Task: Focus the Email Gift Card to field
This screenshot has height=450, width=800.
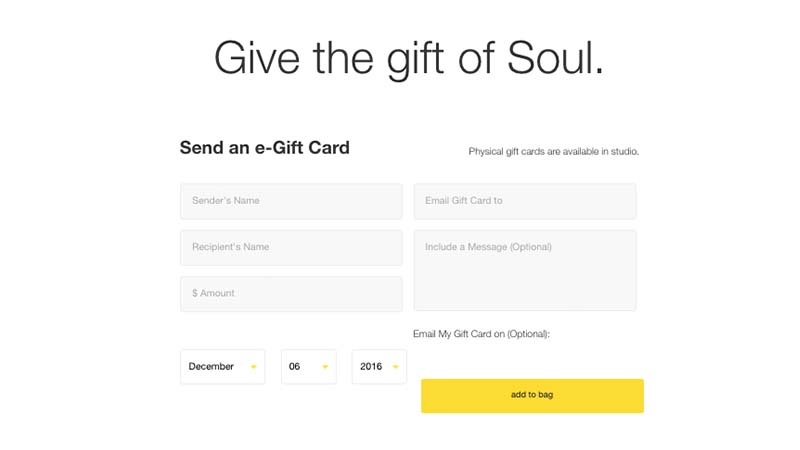Action: [525, 201]
